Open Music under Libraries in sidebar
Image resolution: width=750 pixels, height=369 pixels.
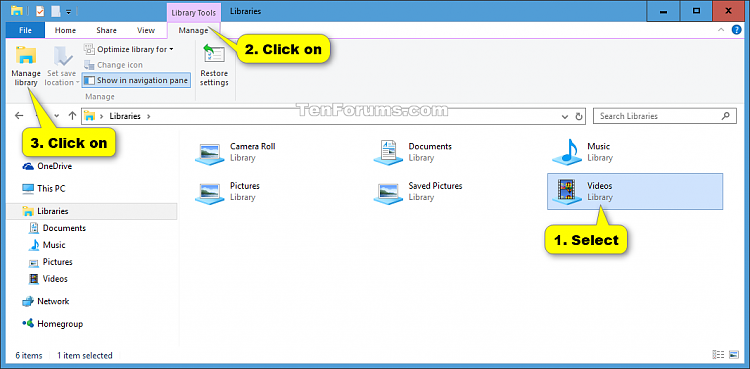point(47,245)
